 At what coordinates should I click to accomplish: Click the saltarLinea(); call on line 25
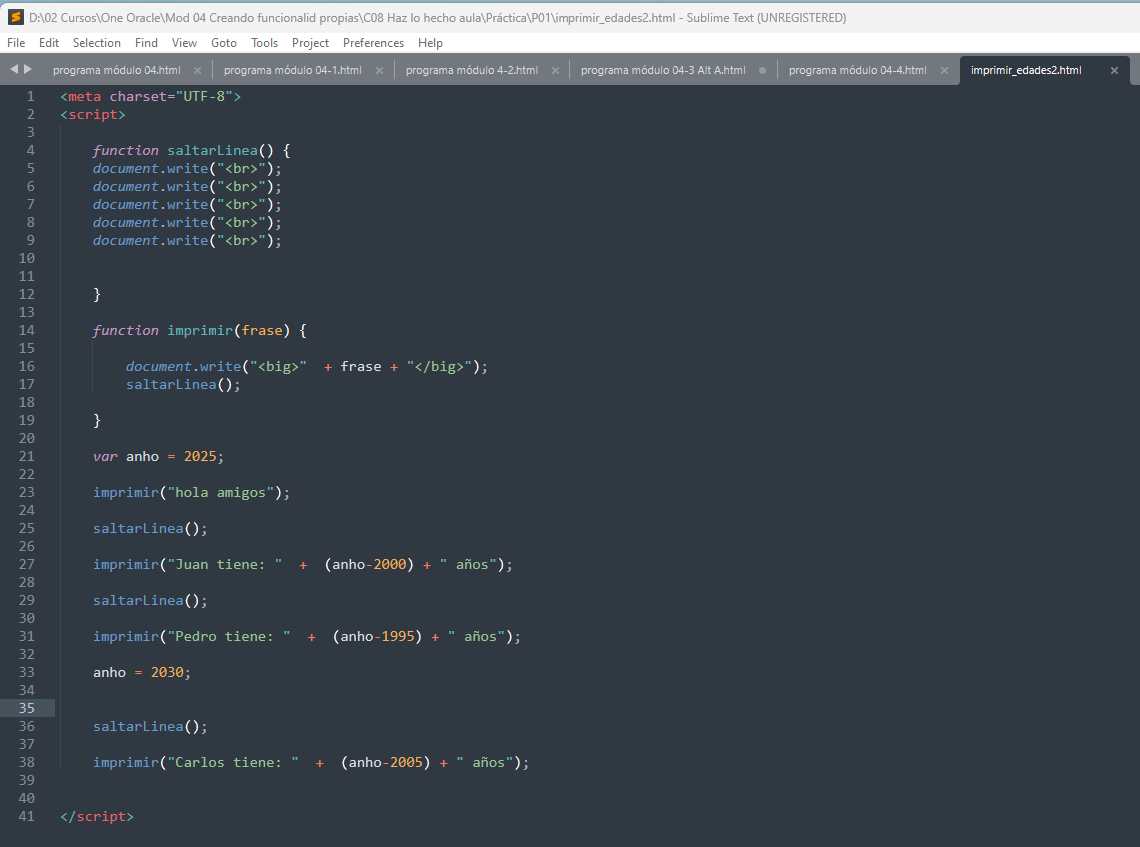[x=150, y=529]
